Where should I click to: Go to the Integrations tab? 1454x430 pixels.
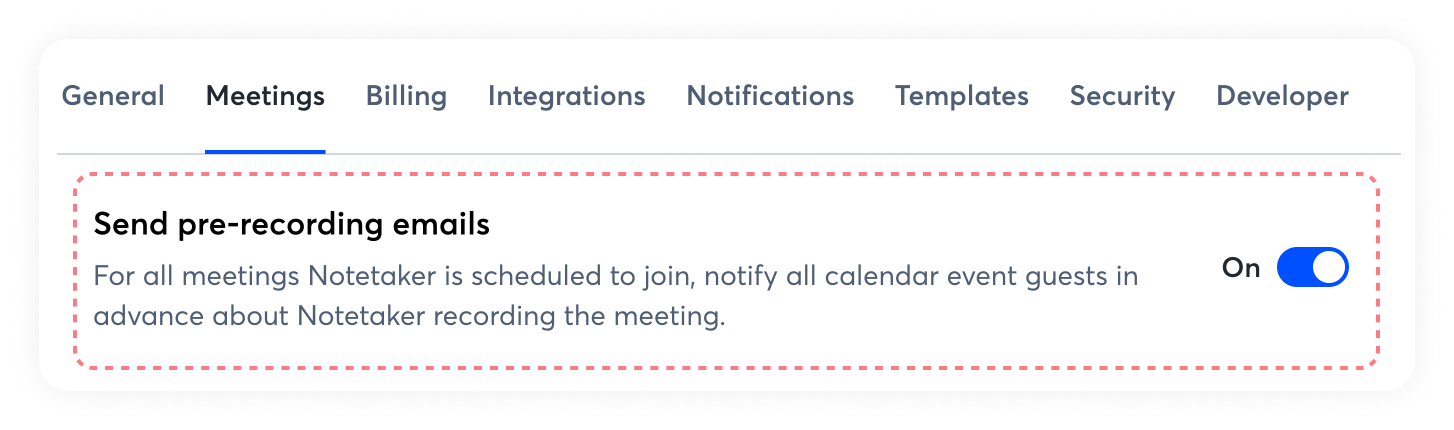coord(566,97)
